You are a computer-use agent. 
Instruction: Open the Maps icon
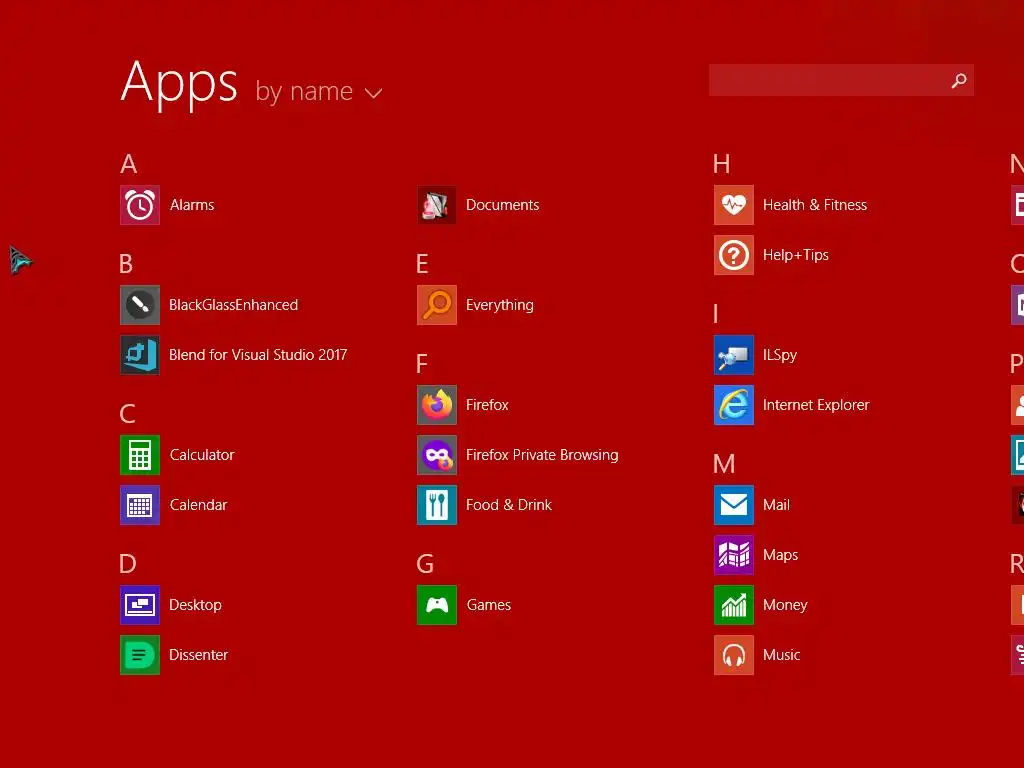coord(734,555)
